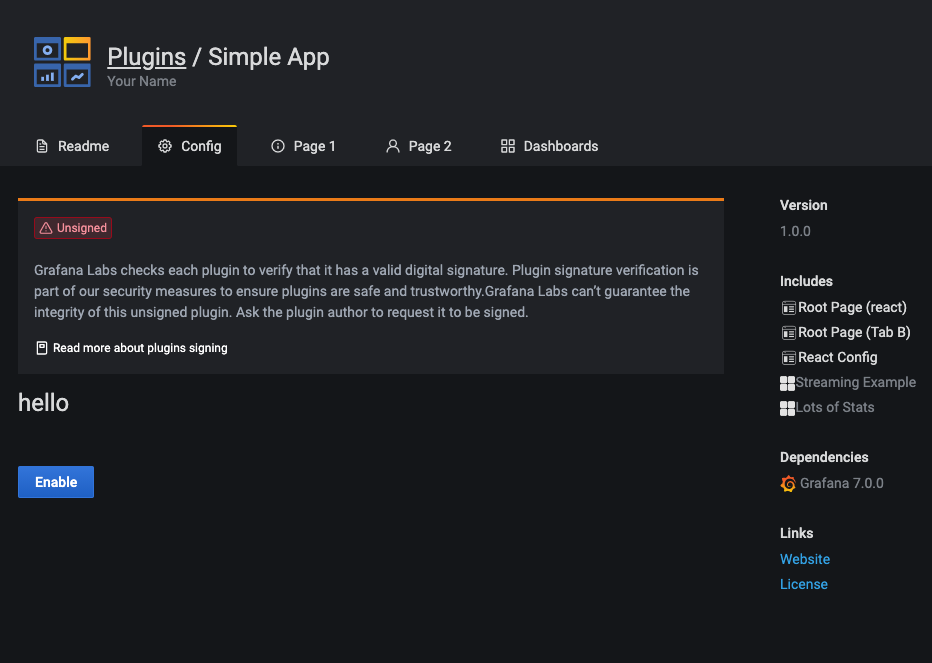Screen dimensions: 932x663
Task: Click the version number 1.0.0
Action: (x=795, y=231)
